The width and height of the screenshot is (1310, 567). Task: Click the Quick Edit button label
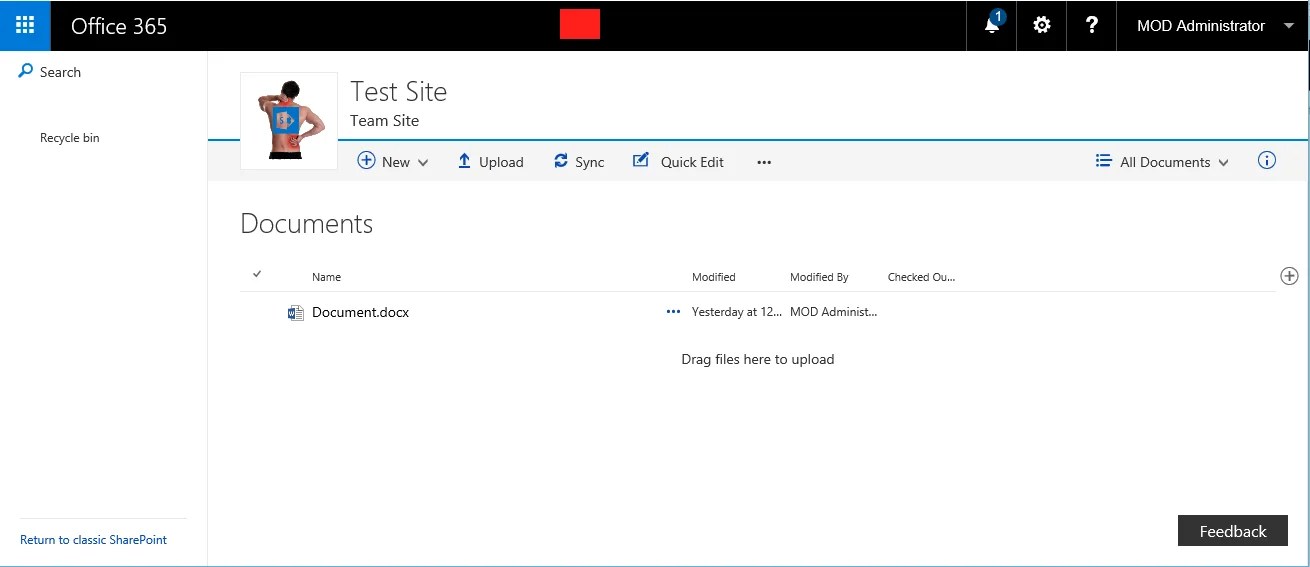pyautogui.click(x=692, y=162)
